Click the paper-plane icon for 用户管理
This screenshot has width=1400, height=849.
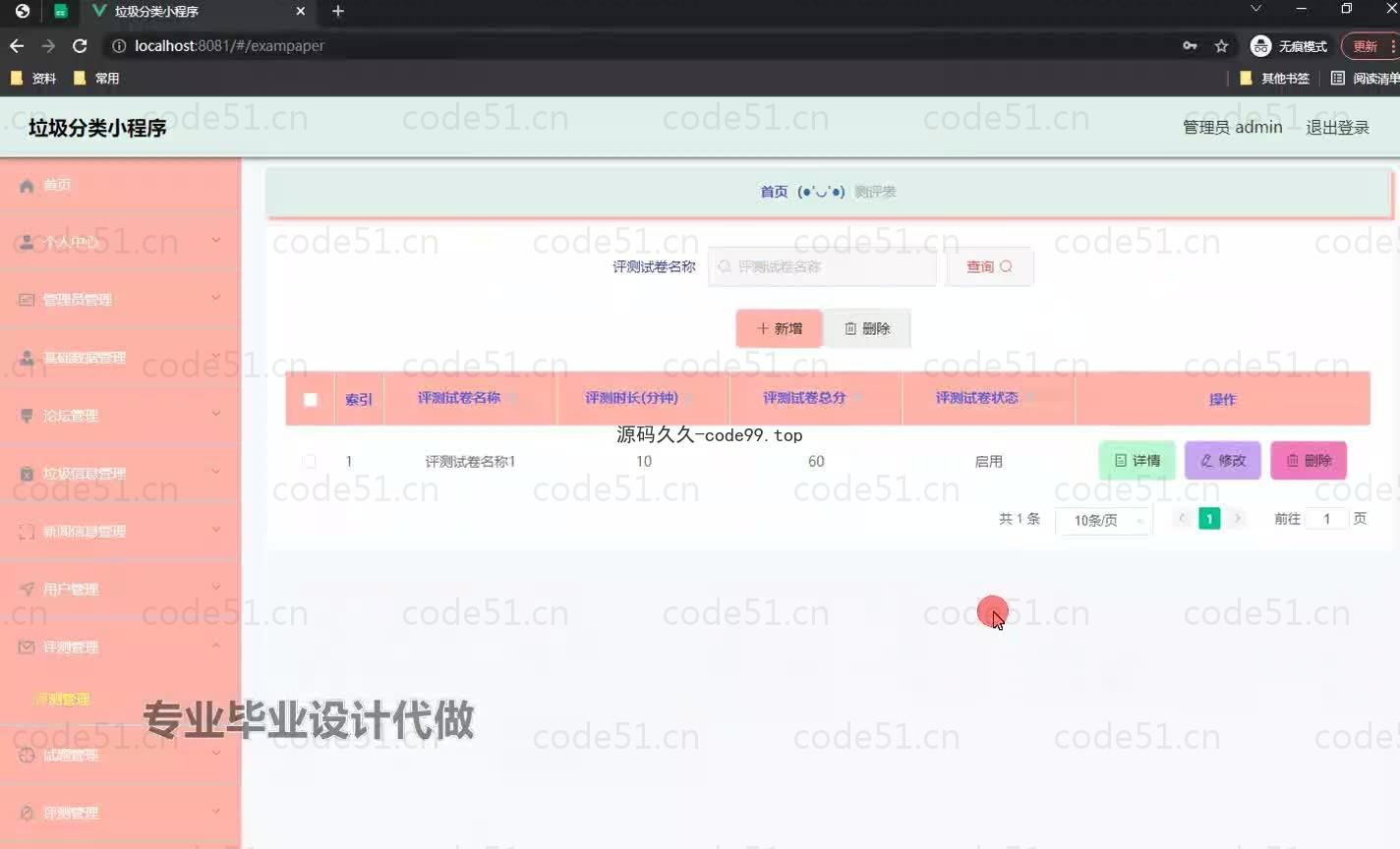27,590
